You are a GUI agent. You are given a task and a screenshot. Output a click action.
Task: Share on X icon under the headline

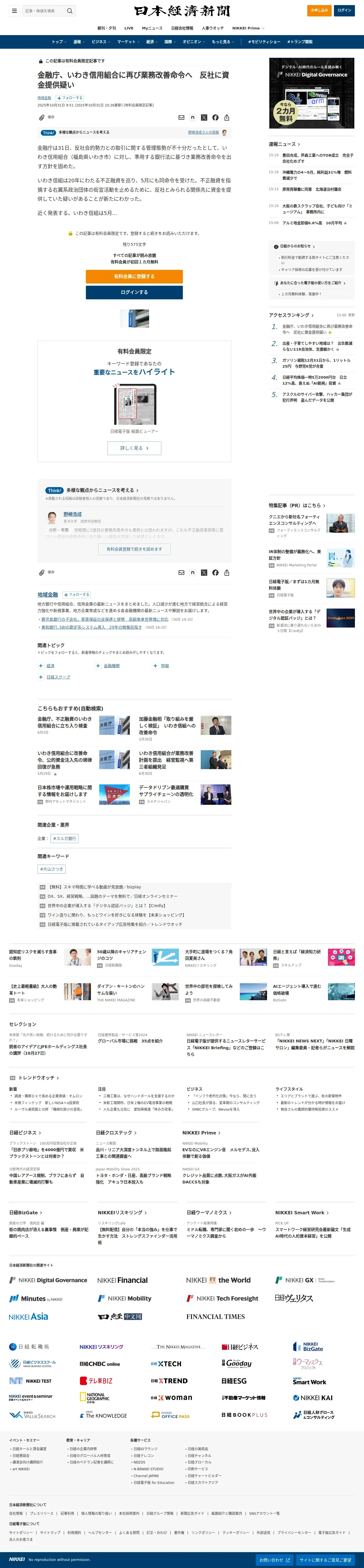pos(204,118)
